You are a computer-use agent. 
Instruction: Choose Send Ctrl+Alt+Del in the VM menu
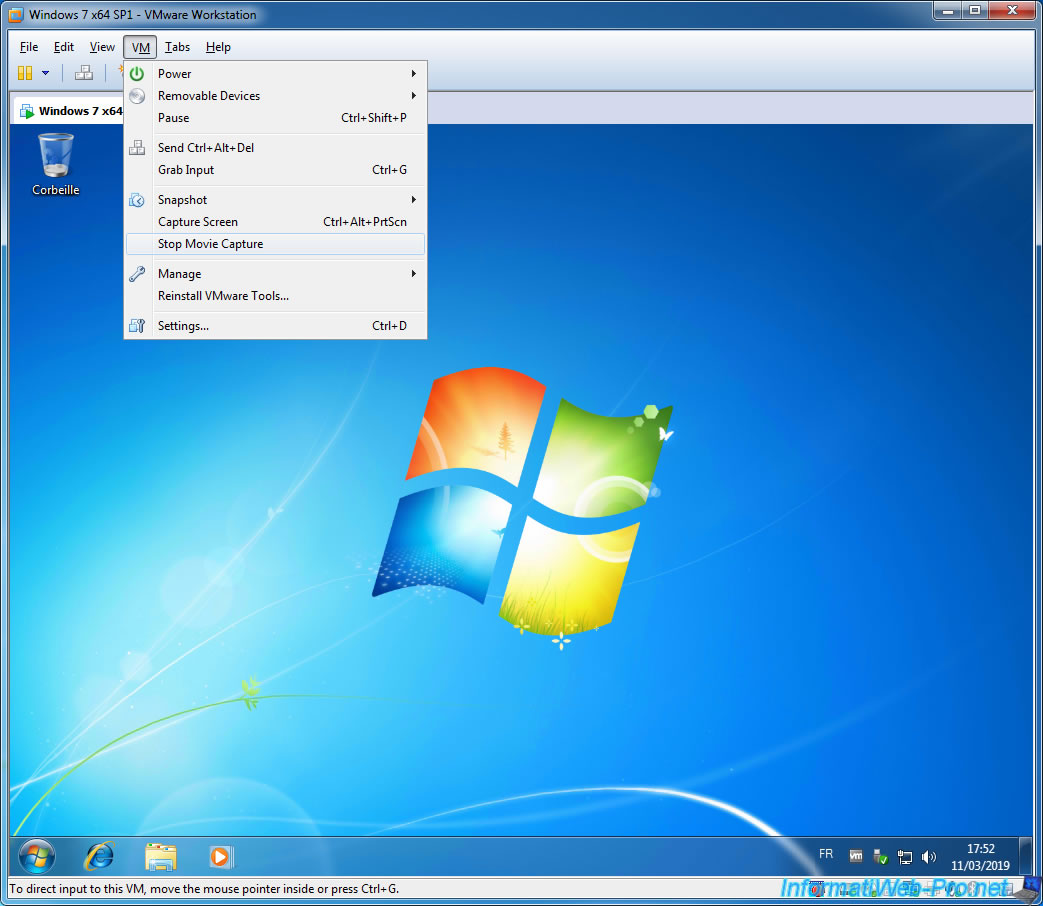(x=275, y=148)
